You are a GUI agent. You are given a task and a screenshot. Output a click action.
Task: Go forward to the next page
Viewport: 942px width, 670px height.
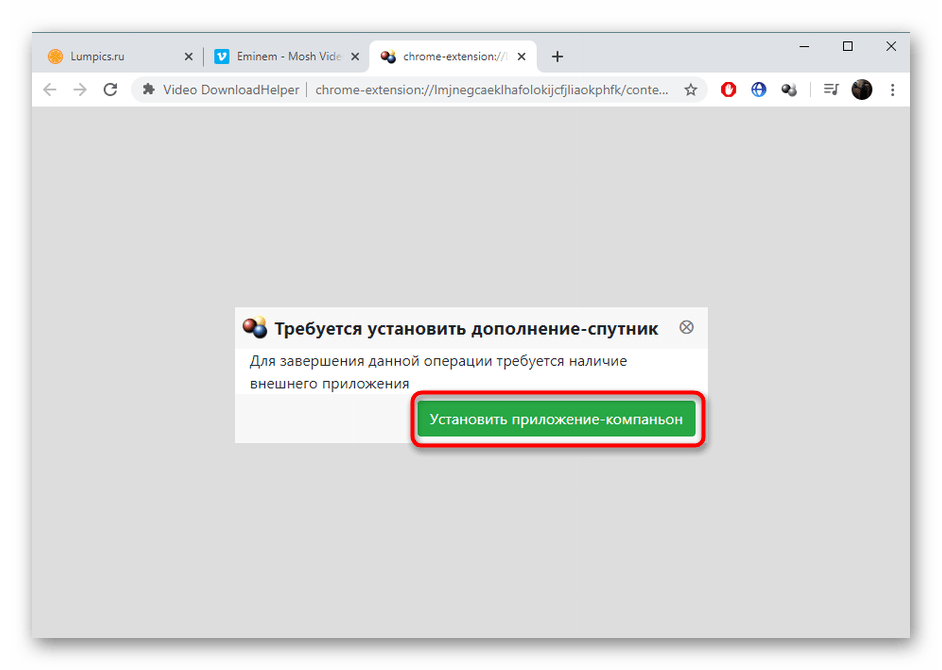(x=80, y=90)
